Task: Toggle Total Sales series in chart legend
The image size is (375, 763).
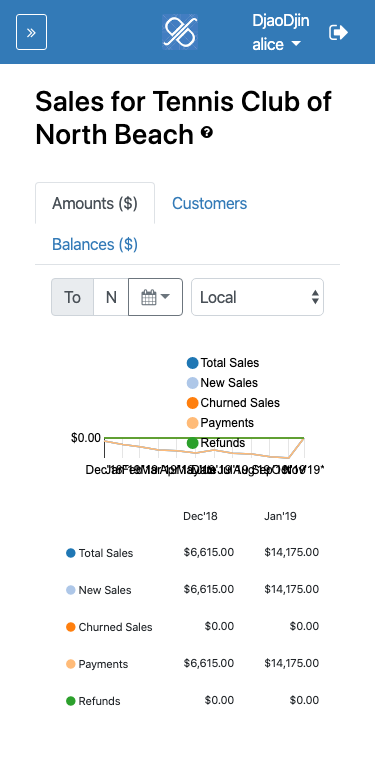Action: click(x=223, y=363)
